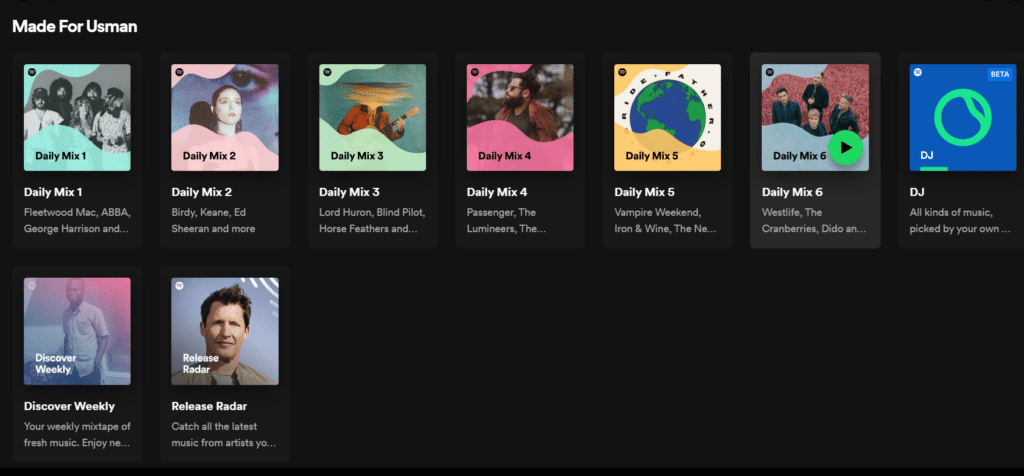Open Release Radar cover art
The height and width of the screenshot is (476, 1024).
click(225, 331)
